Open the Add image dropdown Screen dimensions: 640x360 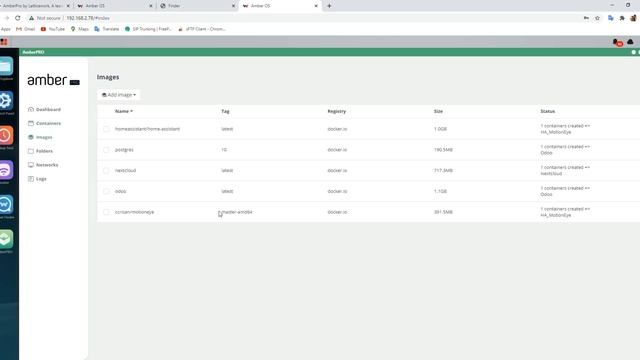click(x=119, y=95)
